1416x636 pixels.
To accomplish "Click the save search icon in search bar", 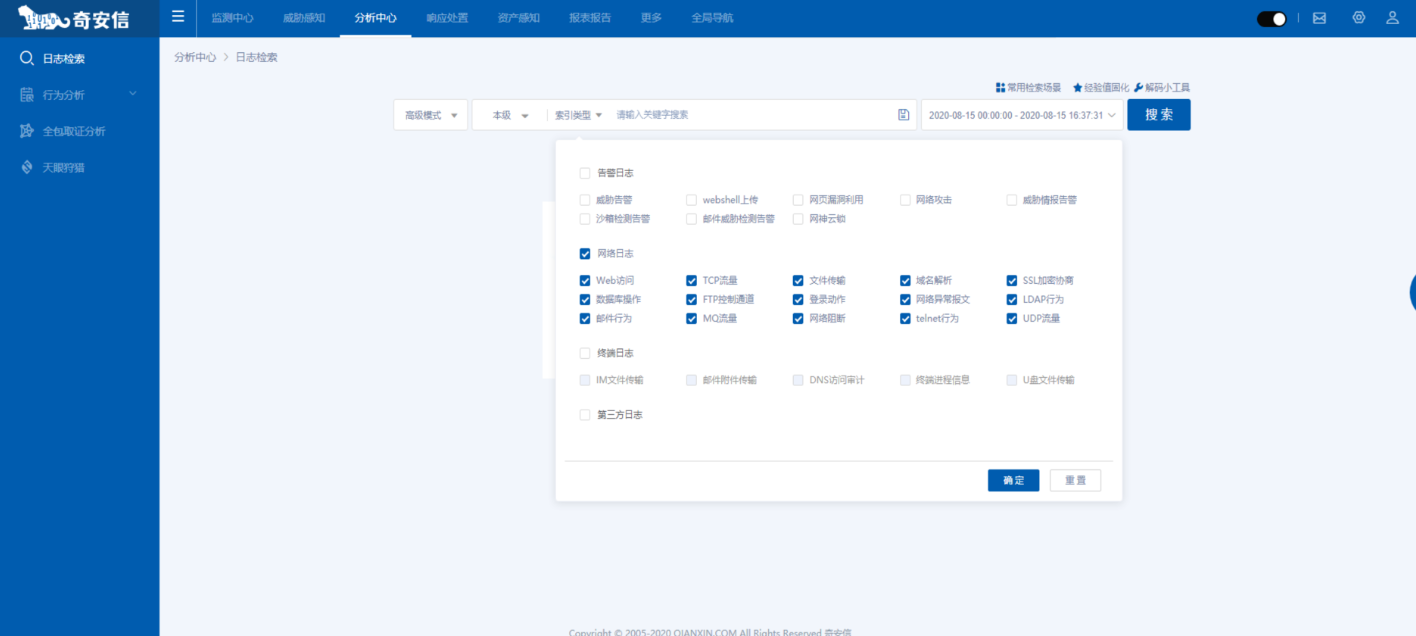I will click(904, 115).
